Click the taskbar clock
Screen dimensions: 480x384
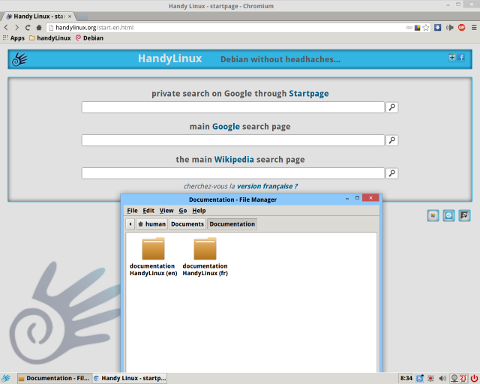[x=406, y=378]
